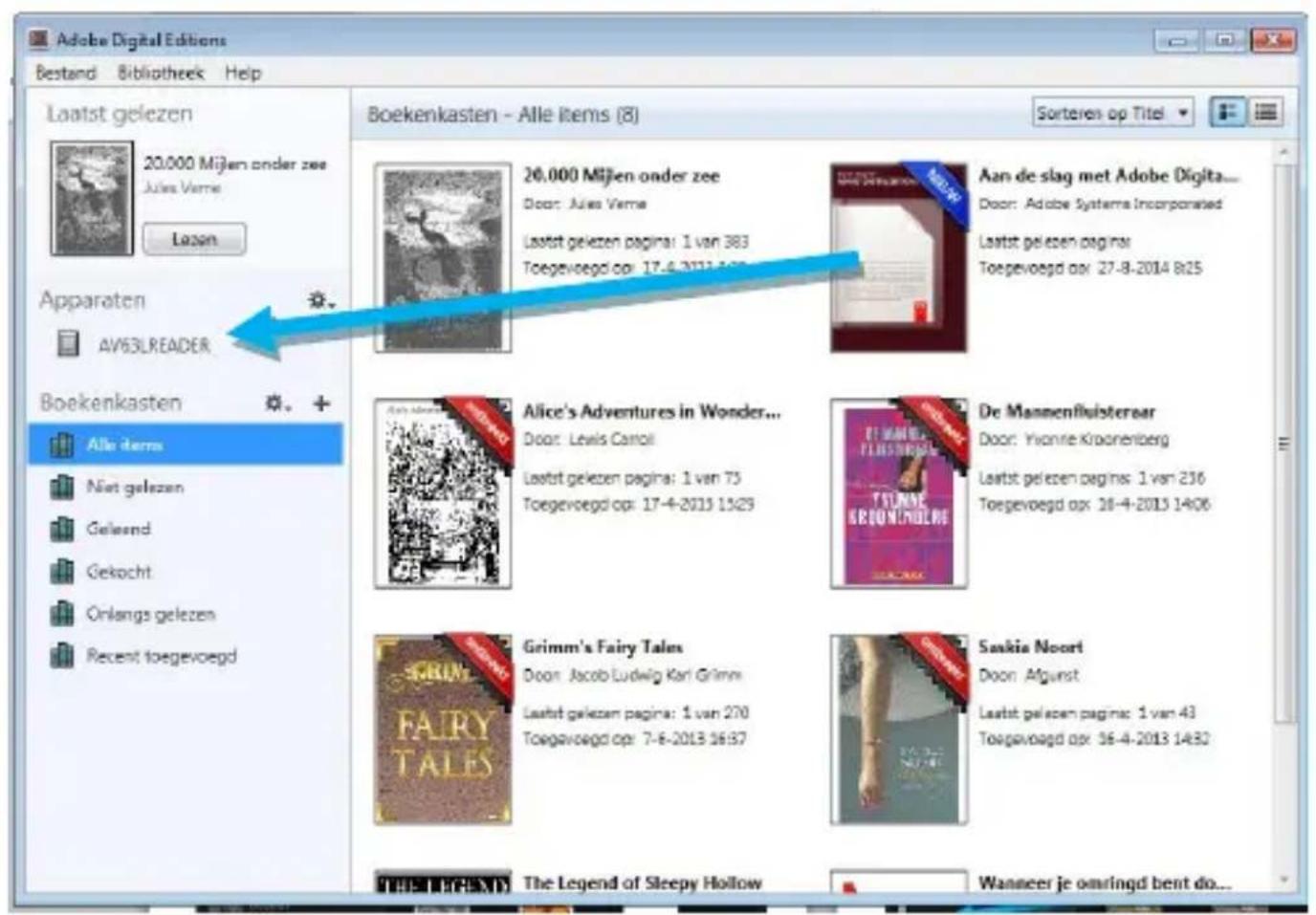The image size is (1316, 915).
Task: Click author text Door: Jacob Ludwig Karl Grimm
Action: (631, 675)
